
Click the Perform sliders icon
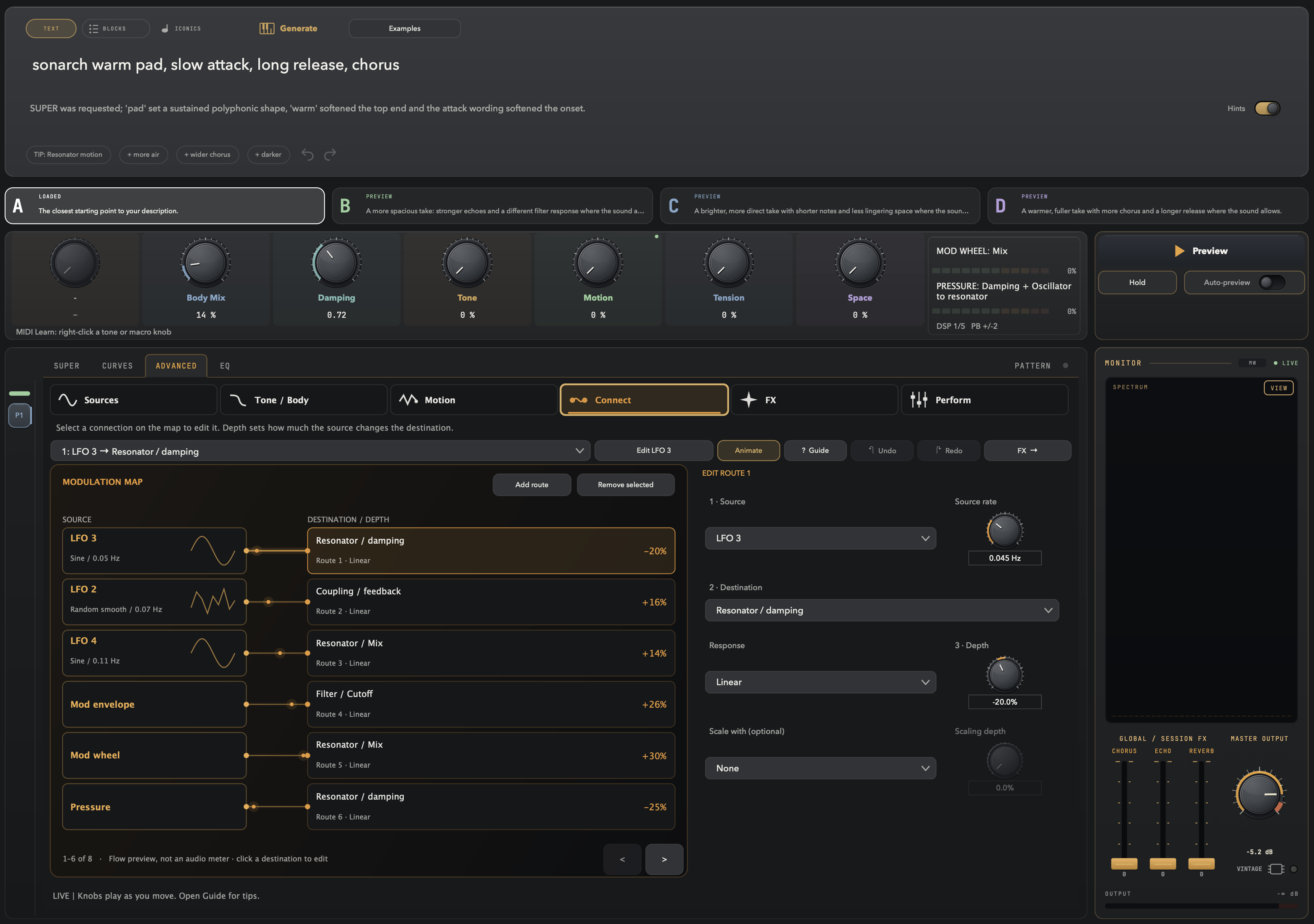point(919,400)
